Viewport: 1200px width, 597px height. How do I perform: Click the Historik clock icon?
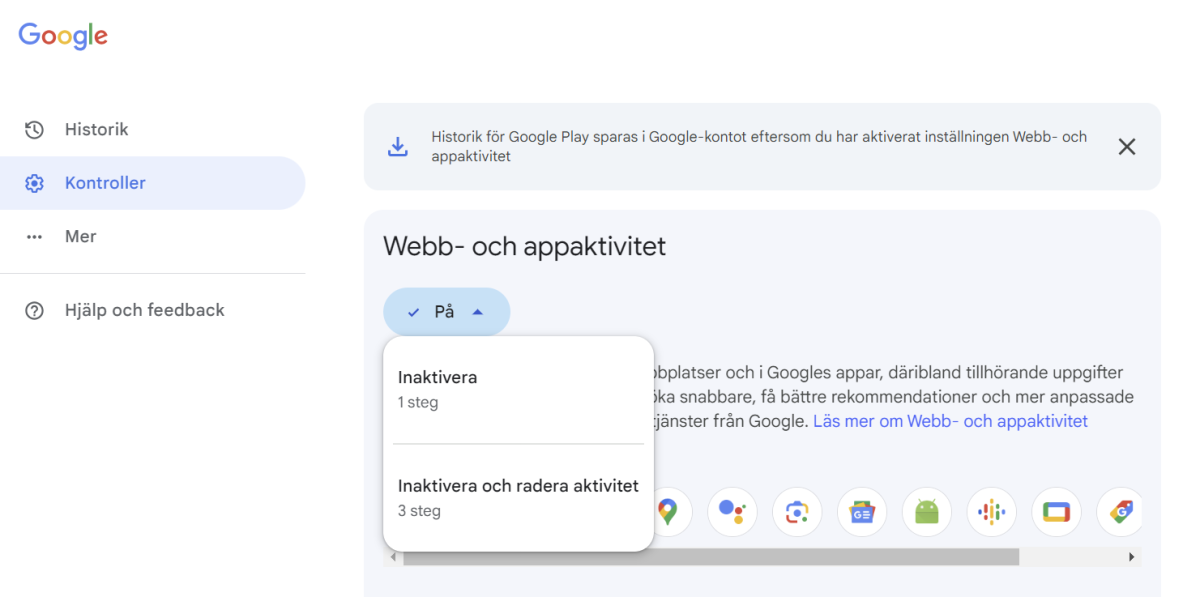(34, 129)
